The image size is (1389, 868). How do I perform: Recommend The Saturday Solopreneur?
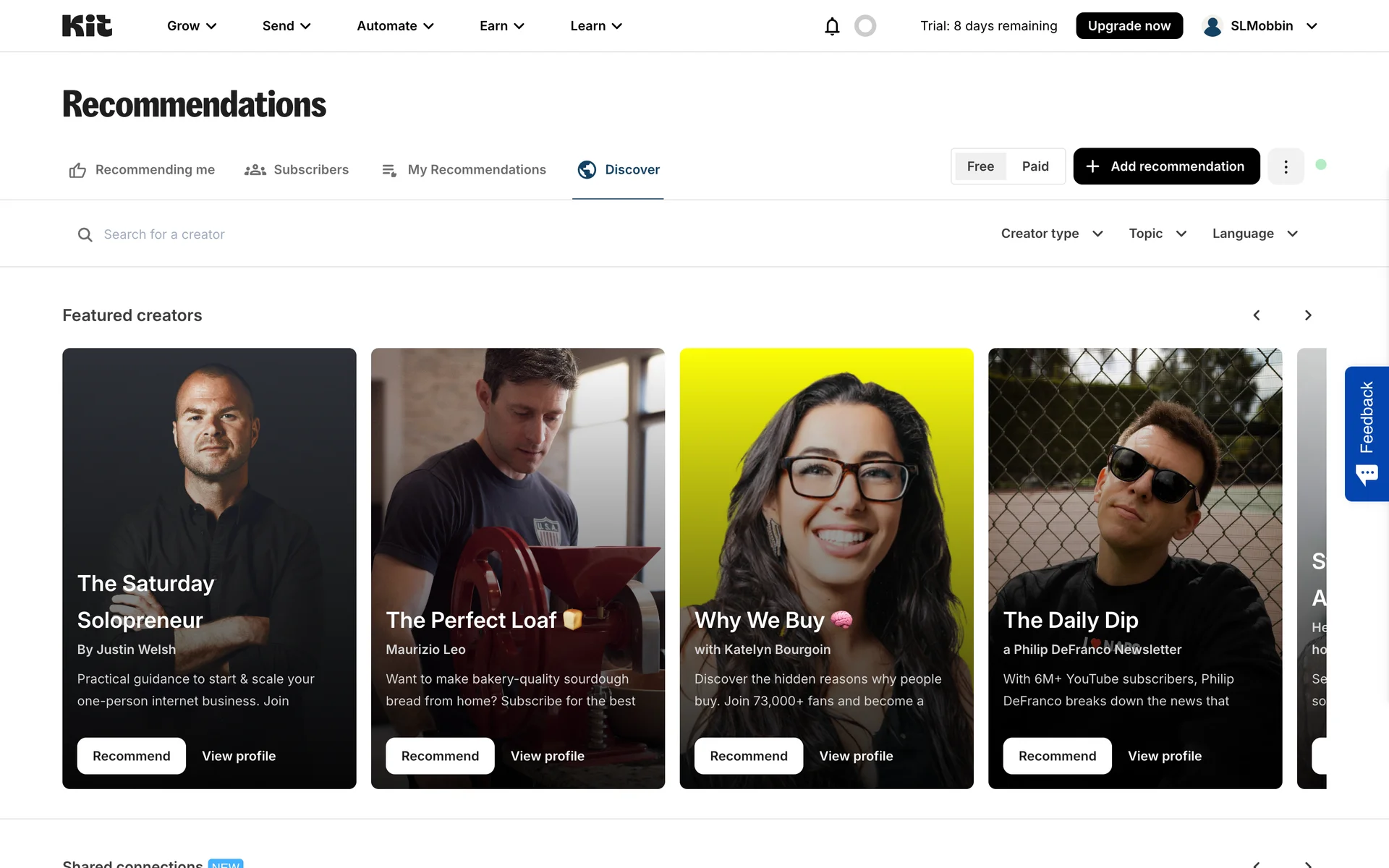tap(132, 756)
